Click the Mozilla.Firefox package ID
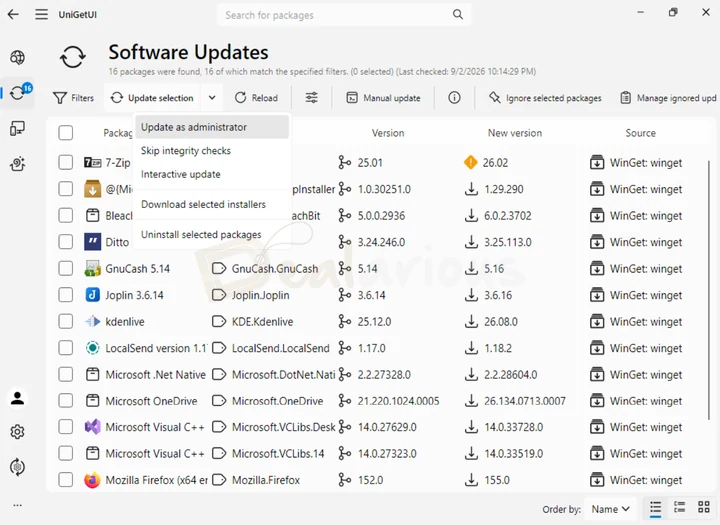This screenshot has width=720, height=525. (x=265, y=480)
